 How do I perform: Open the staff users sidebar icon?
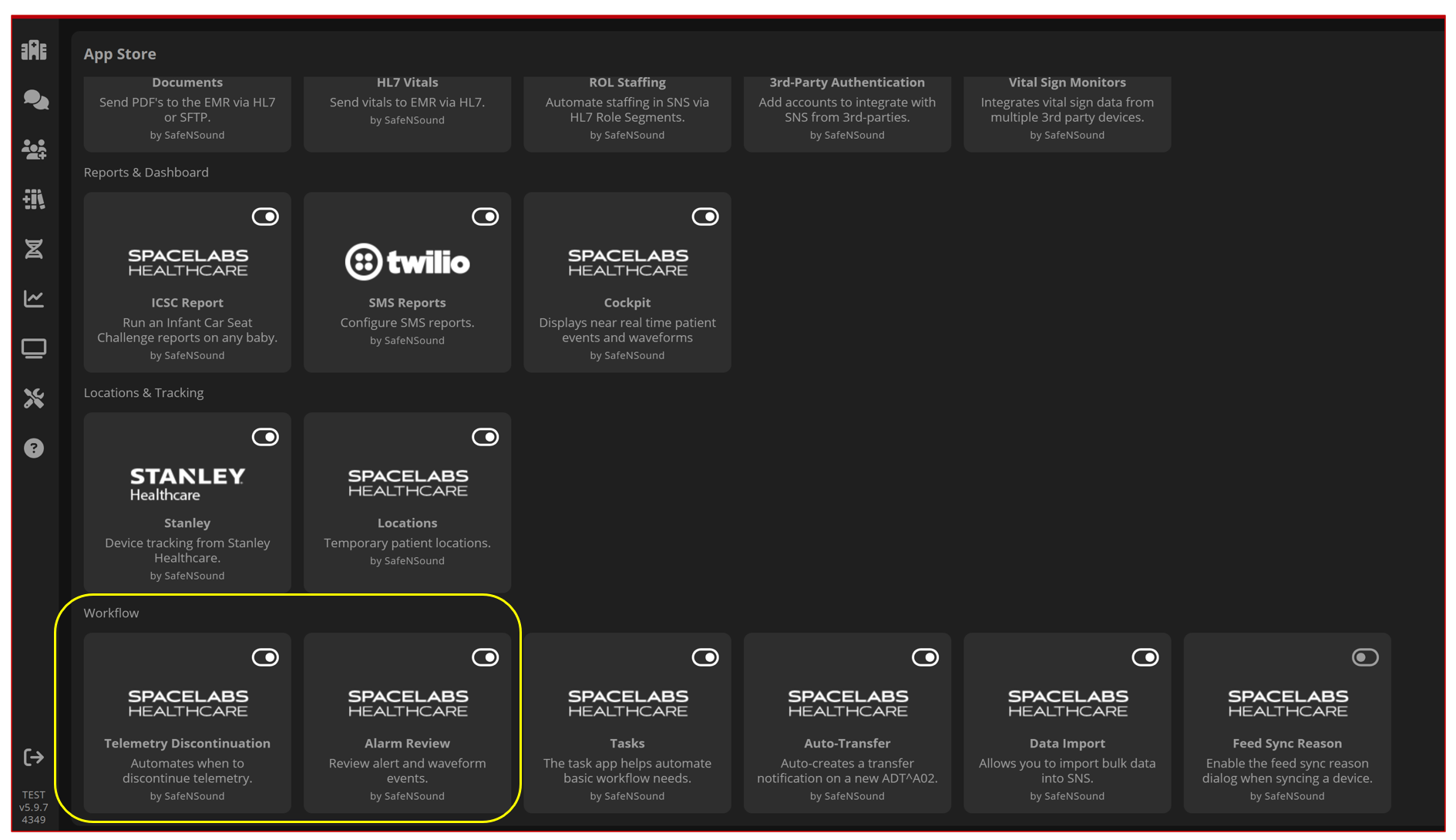tap(34, 150)
